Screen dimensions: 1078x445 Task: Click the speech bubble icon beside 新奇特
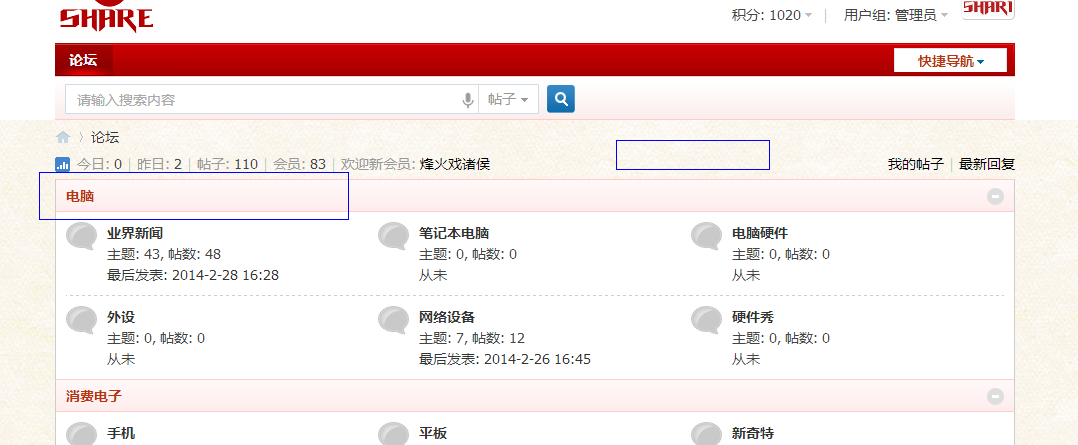pyautogui.click(x=707, y=434)
